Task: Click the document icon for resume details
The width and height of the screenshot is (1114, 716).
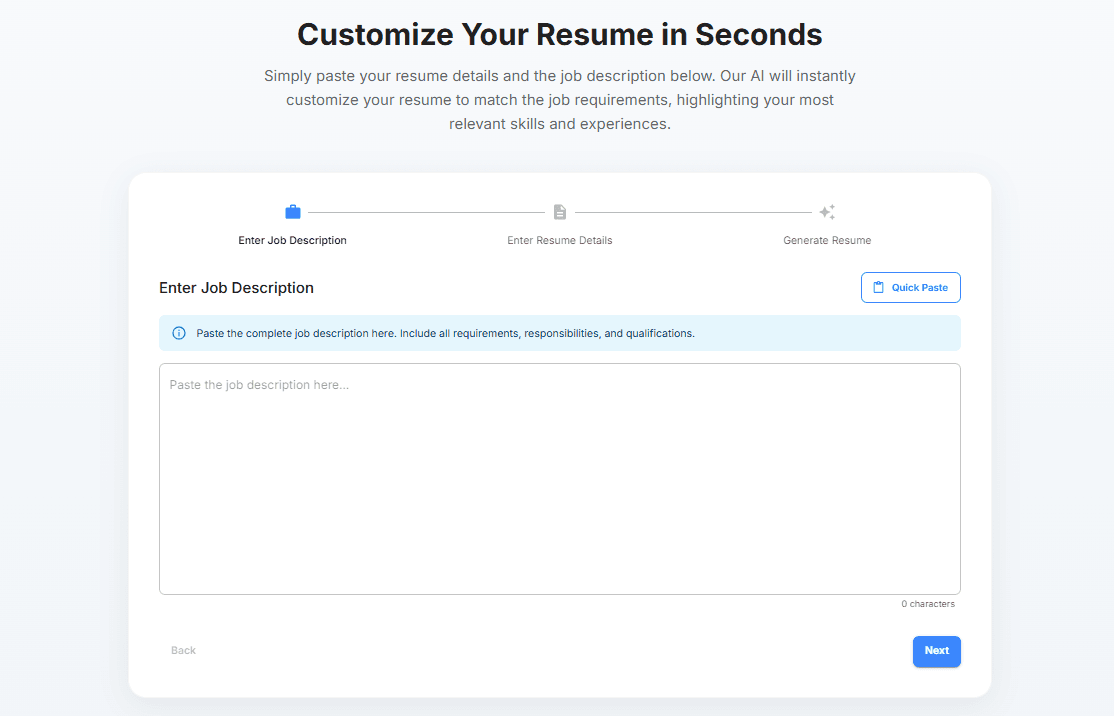Action: pyautogui.click(x=560, y=212)
